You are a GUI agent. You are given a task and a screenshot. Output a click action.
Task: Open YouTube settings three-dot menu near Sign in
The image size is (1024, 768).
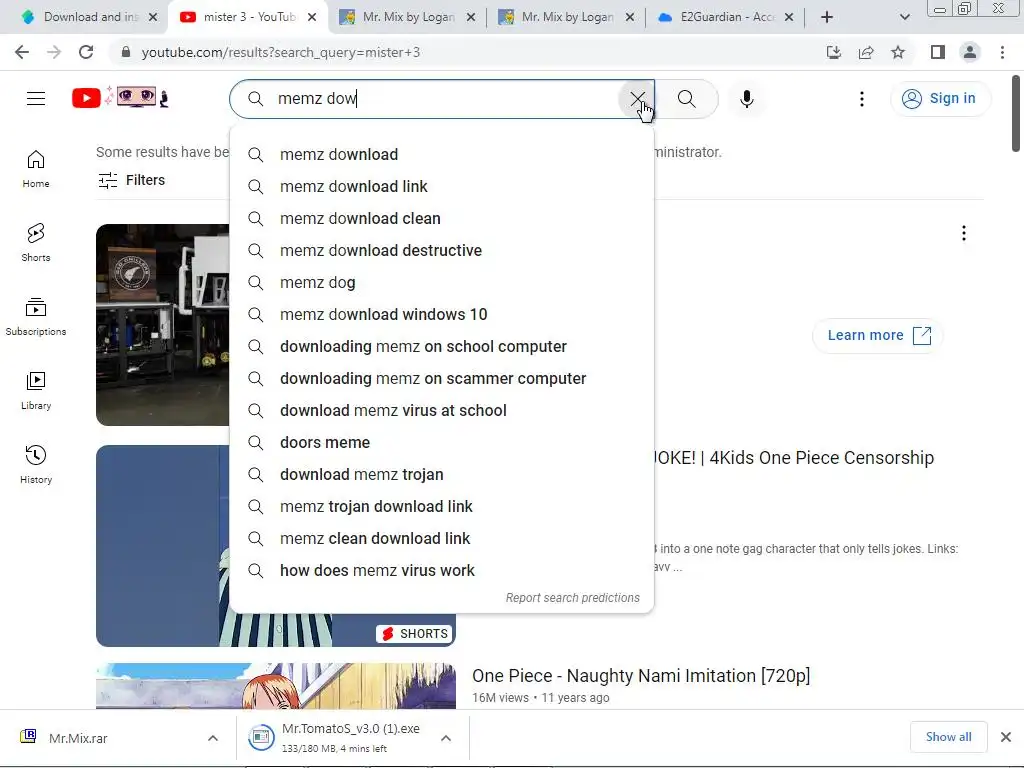click(x=861, y=99)
